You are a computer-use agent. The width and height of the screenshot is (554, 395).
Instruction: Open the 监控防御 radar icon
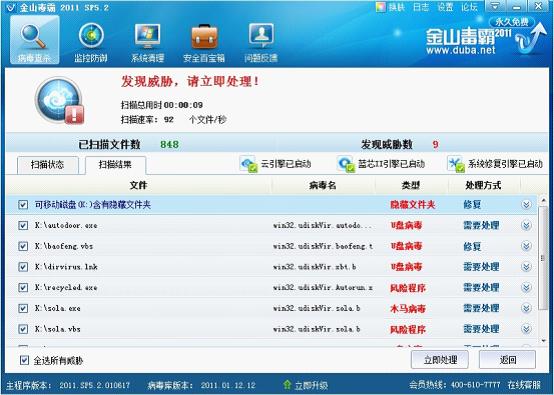point(91,36)
